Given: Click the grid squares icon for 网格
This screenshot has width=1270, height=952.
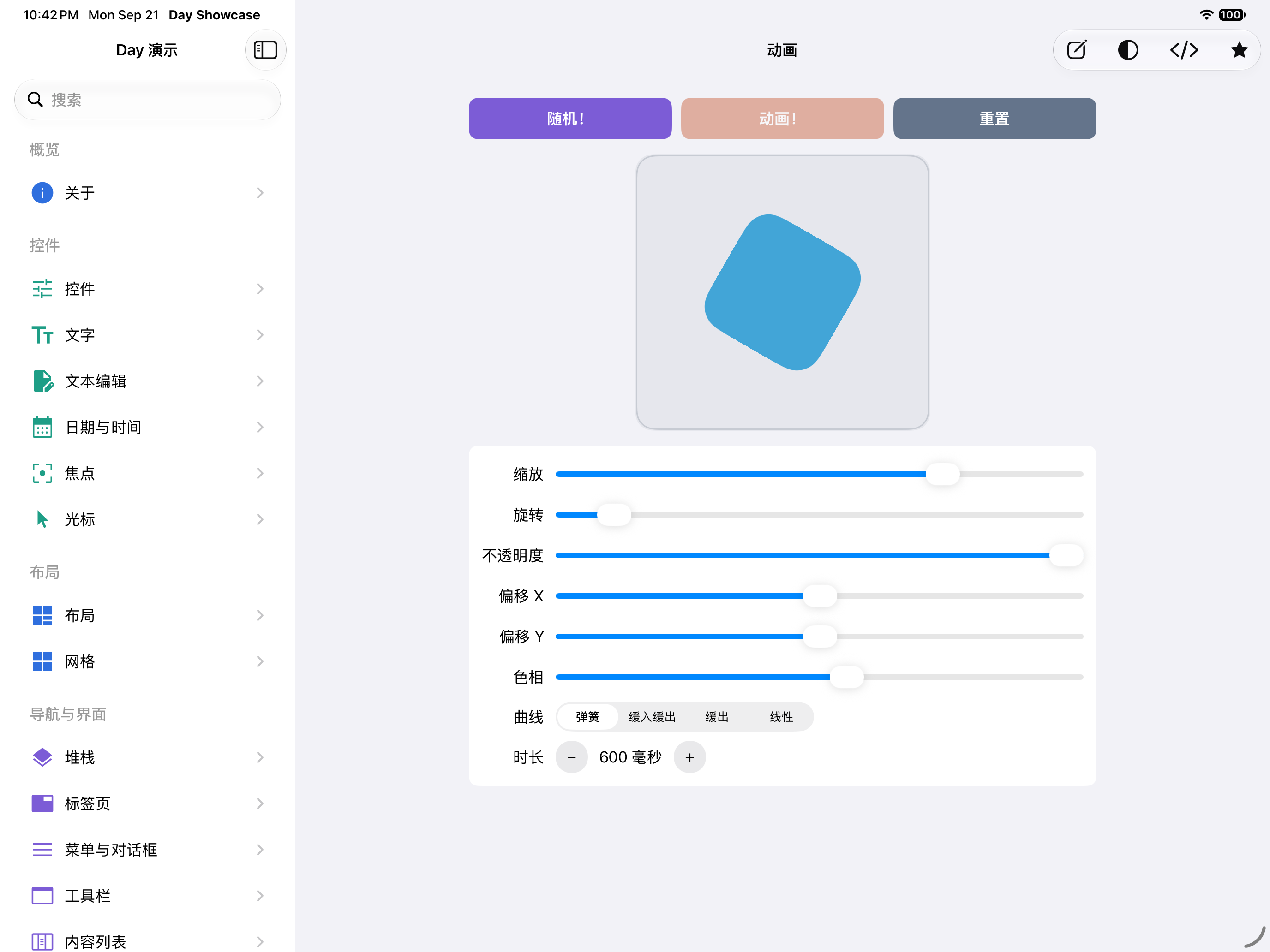Looking at the screenshot, I should coord(42,661).
